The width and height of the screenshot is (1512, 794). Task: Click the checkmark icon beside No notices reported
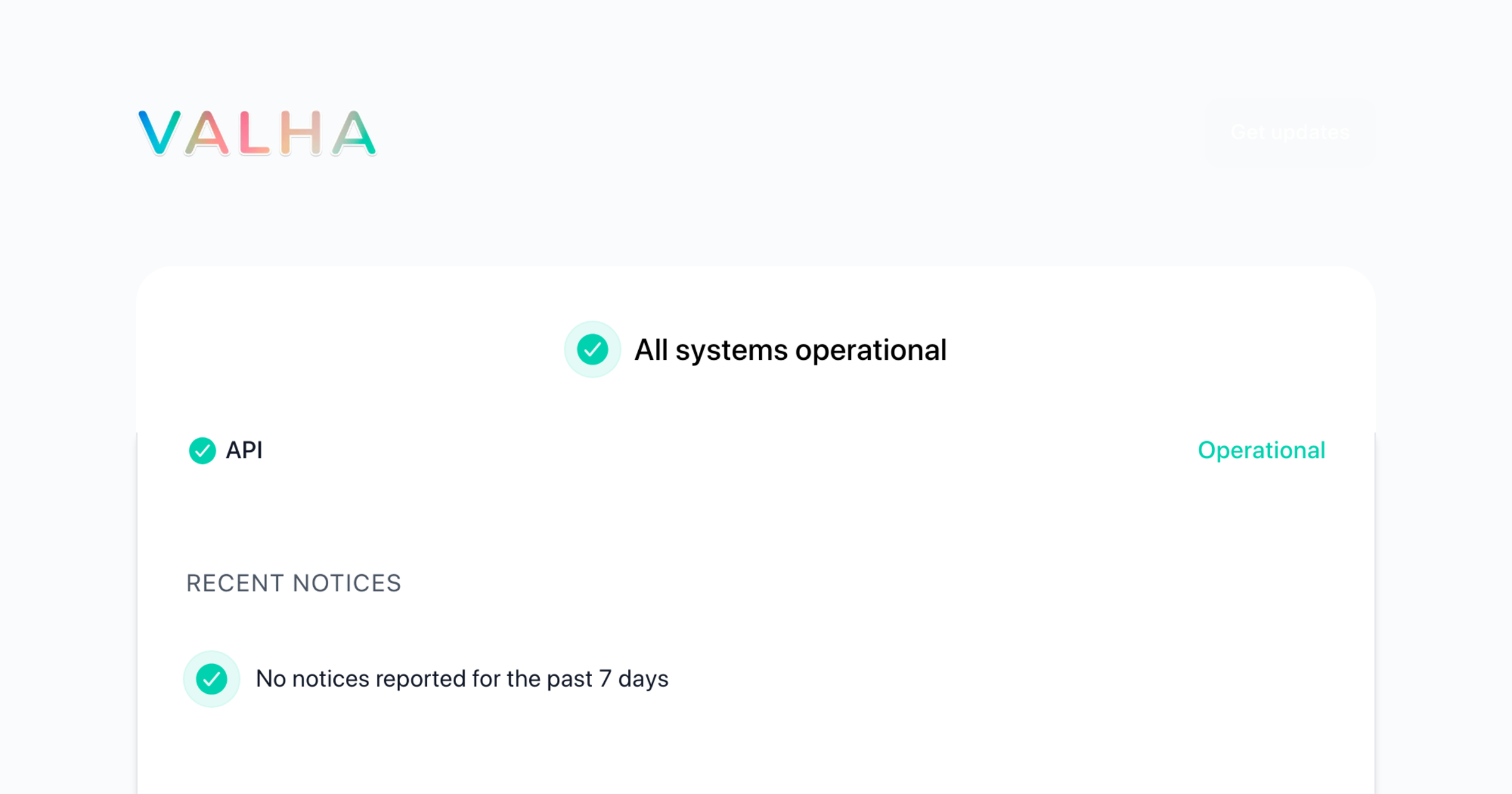coord(212,679)
